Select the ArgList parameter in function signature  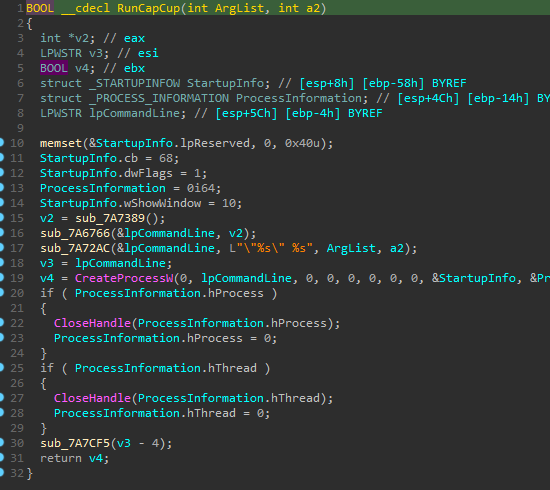click(239, 8)
